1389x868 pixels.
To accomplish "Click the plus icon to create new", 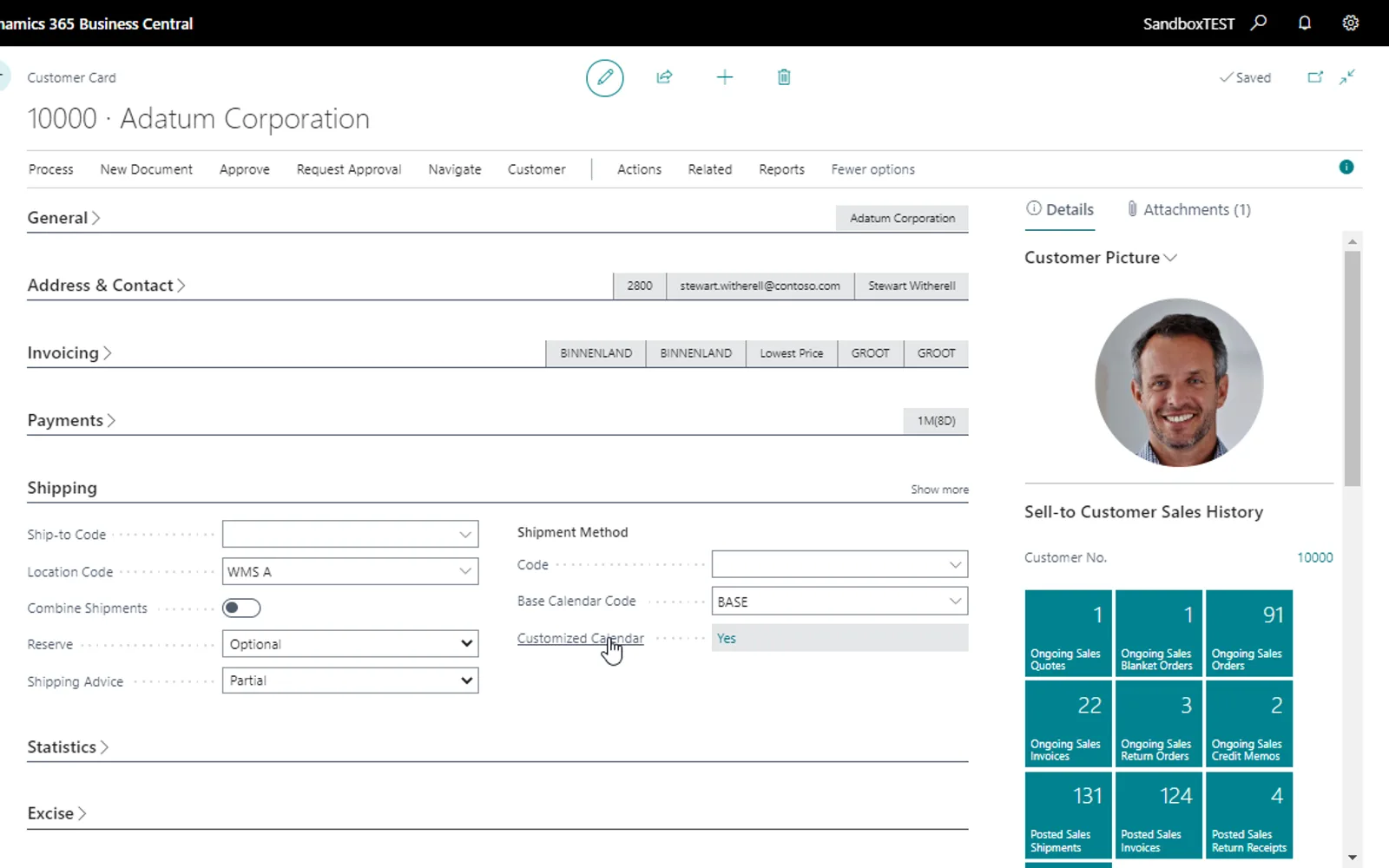I will click(x=725, y=77).
